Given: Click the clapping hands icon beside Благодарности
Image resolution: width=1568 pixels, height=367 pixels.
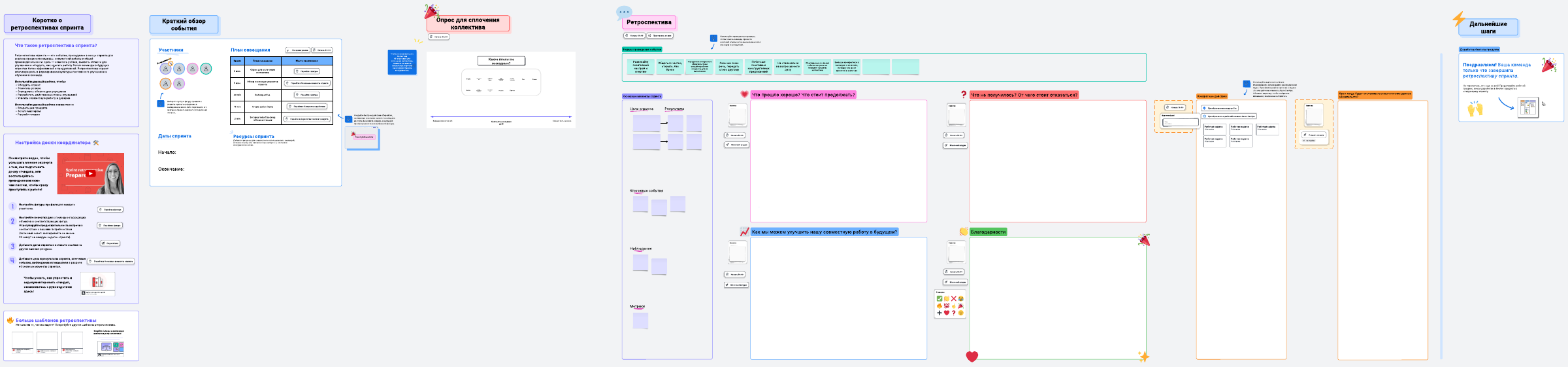Looking at the screenshot, I should (963, 232).
